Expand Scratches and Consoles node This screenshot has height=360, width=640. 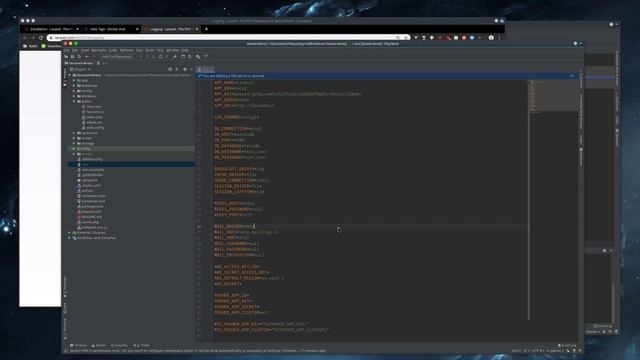(70, 238)
